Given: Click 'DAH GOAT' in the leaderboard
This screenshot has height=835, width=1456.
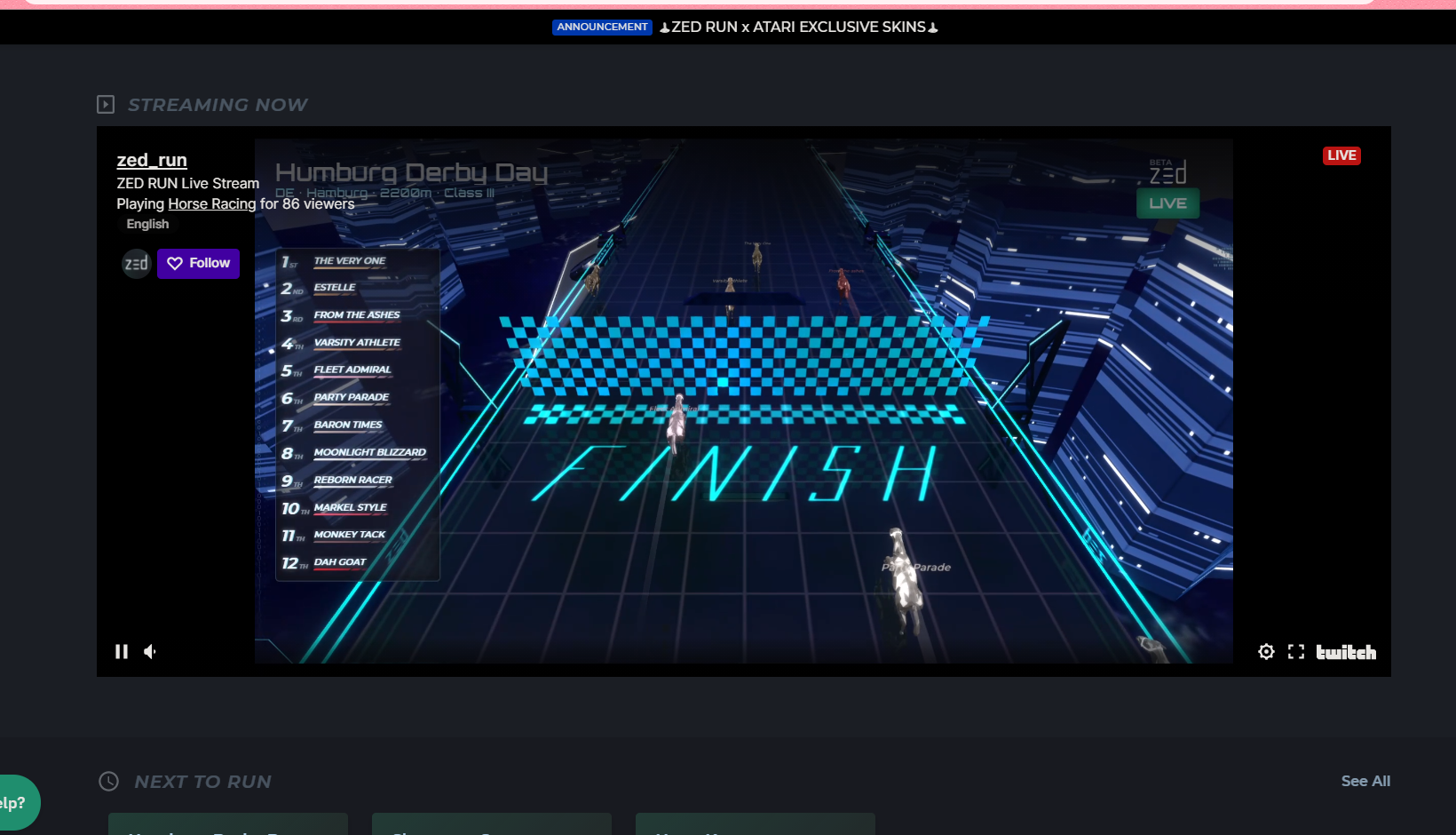Looking at the screenshot, I should coord(340,562).
